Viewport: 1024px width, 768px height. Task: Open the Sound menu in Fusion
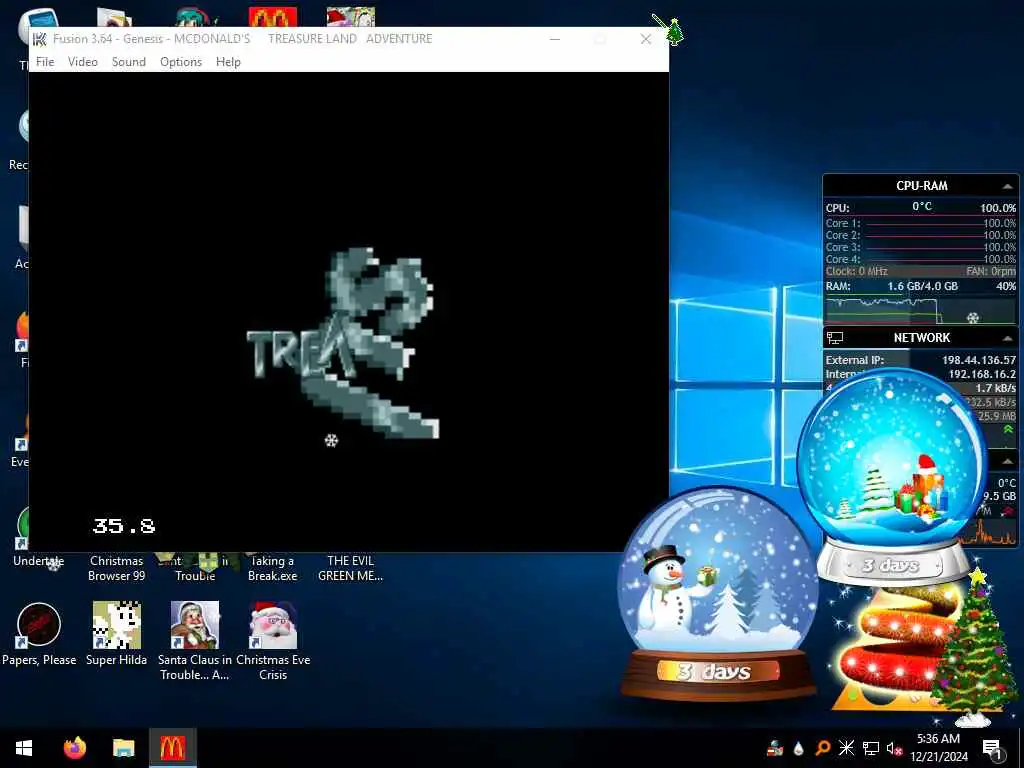(x=129, y=61)
